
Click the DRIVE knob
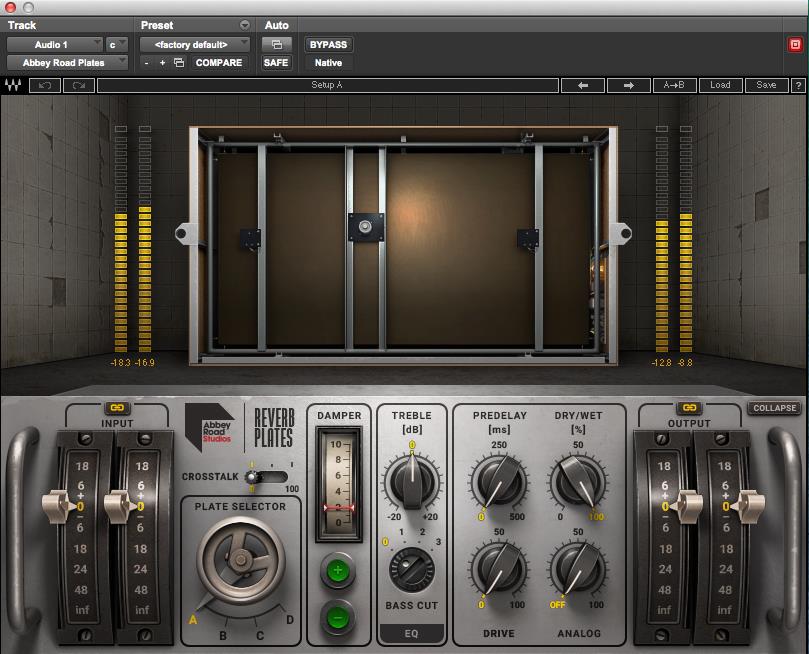click(498, 569)
